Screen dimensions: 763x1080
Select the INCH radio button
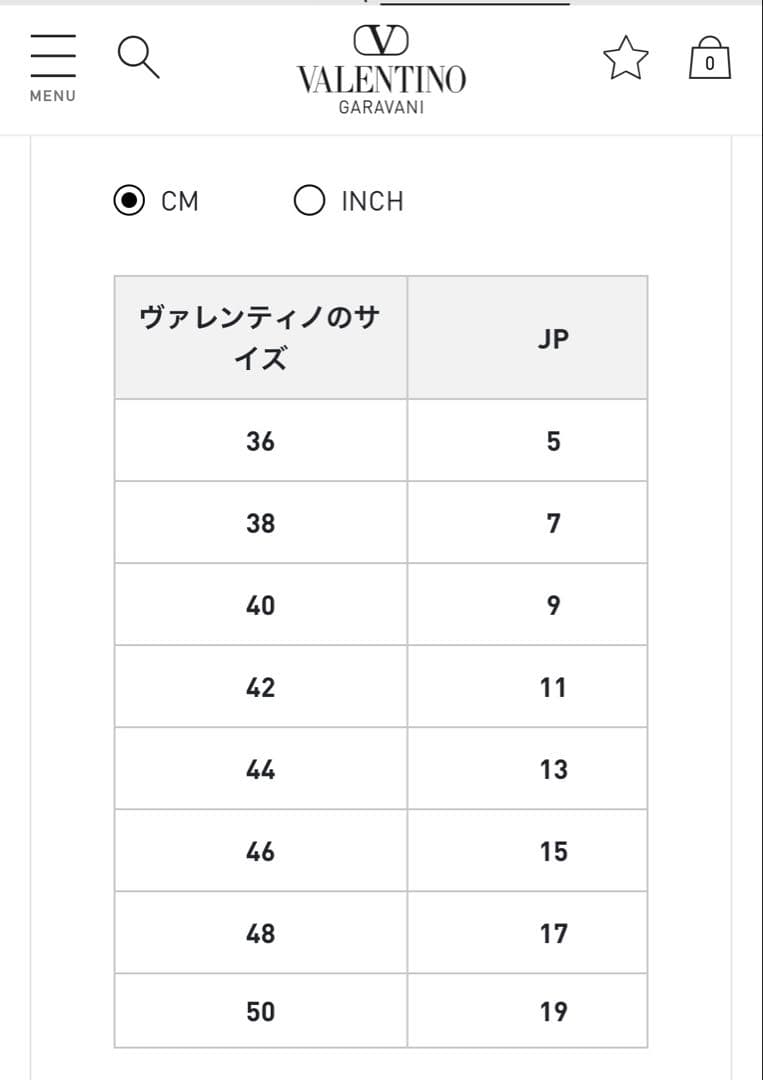point(309,201)
